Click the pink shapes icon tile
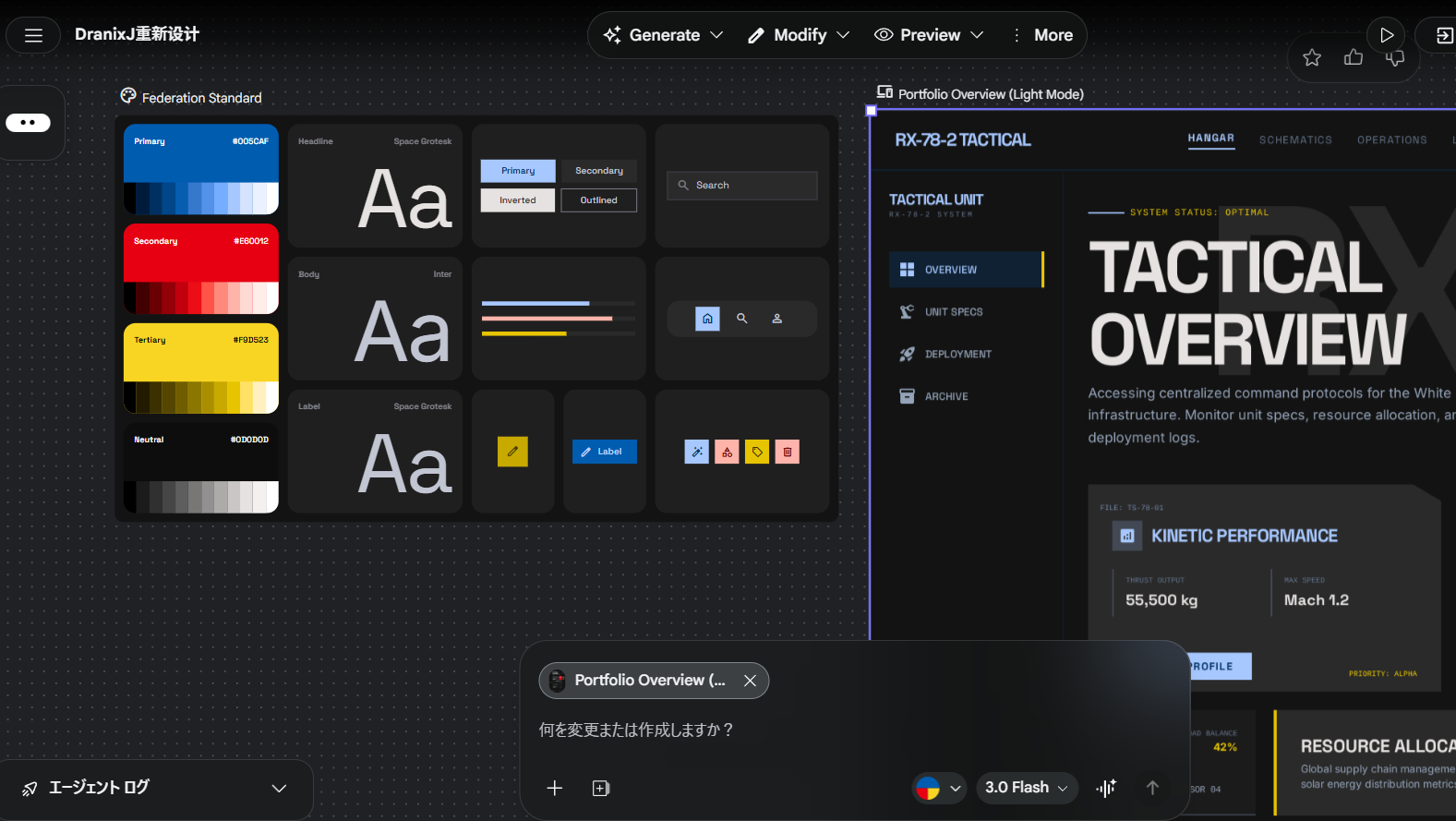Image resolution: width=1456 pixels, height=821 pixels. [x=727, y=452]
